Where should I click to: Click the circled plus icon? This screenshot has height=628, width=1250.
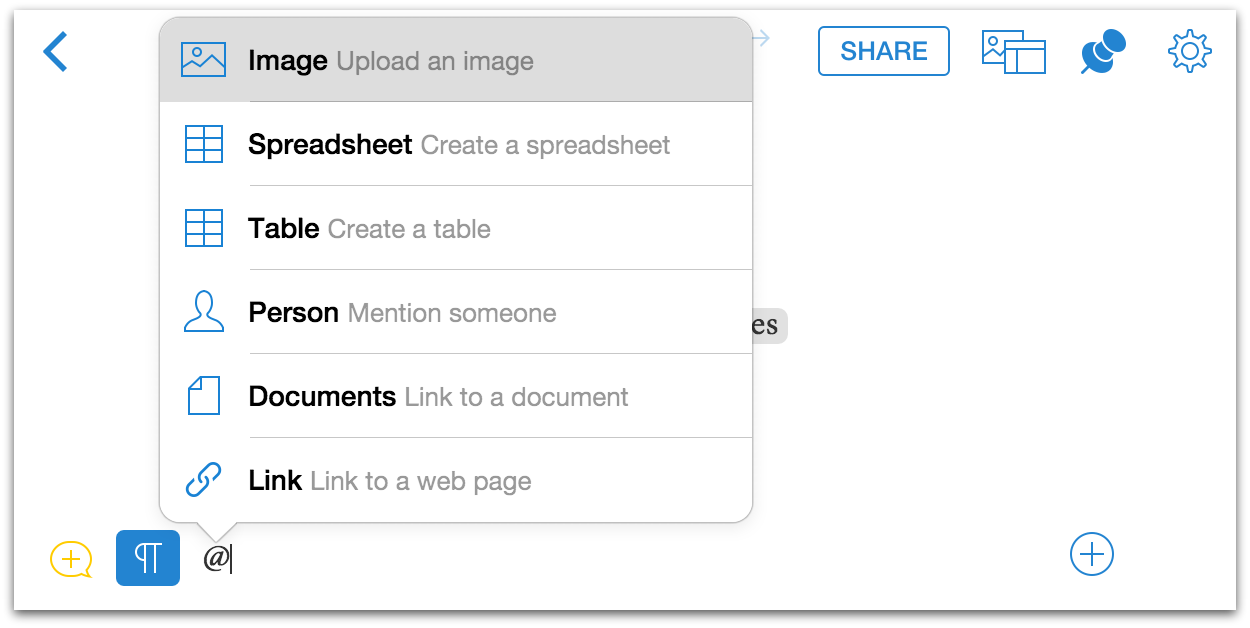pos(1092,554)
